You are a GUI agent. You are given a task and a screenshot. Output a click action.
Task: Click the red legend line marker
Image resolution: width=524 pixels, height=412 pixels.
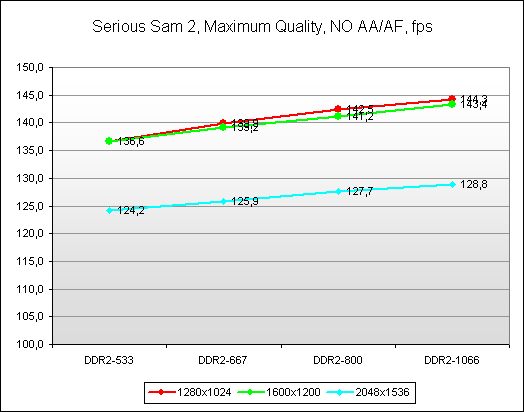click(x=161, y=392)
